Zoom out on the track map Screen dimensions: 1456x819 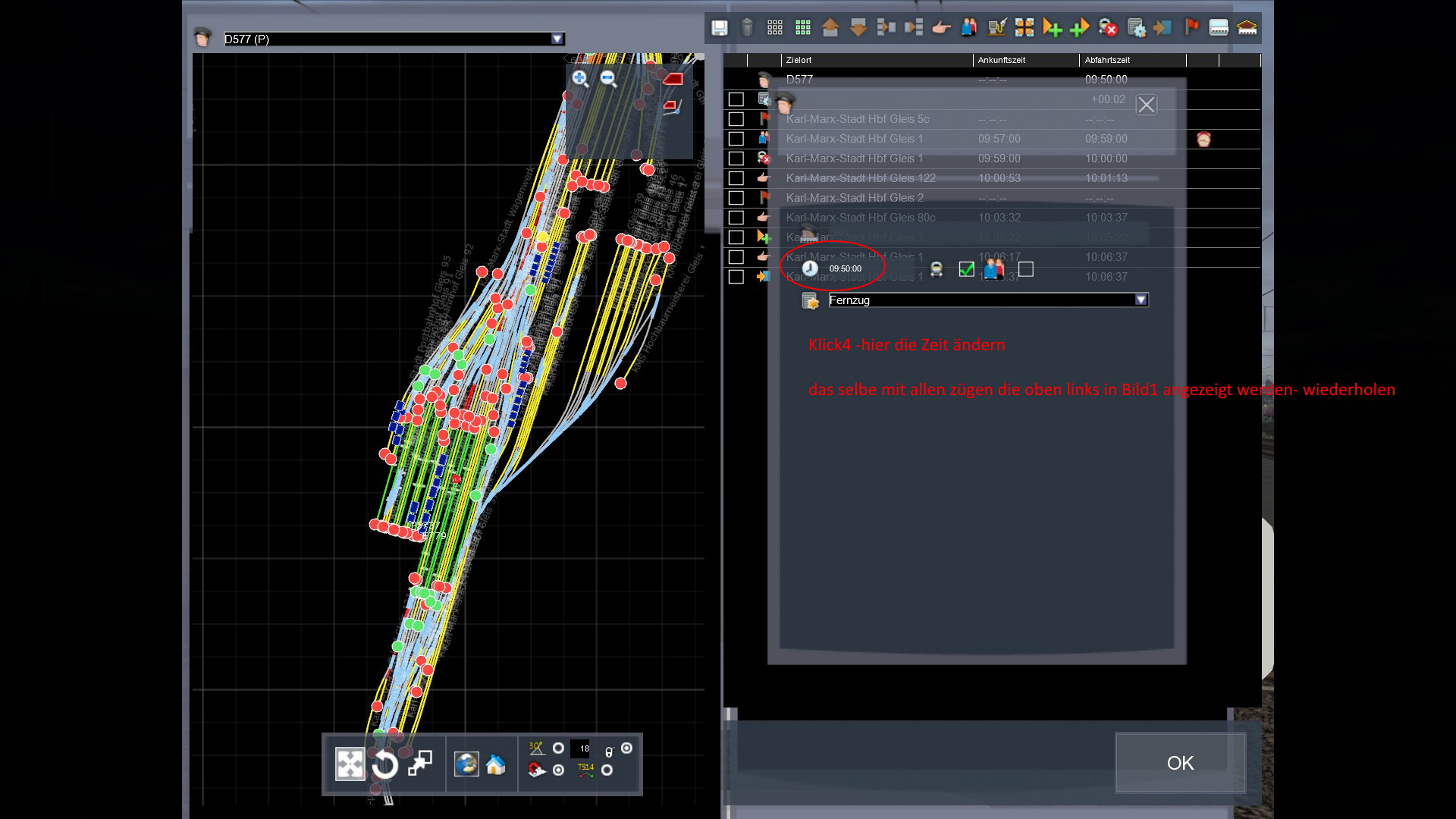pyautogui.click(x=608, y=78)
